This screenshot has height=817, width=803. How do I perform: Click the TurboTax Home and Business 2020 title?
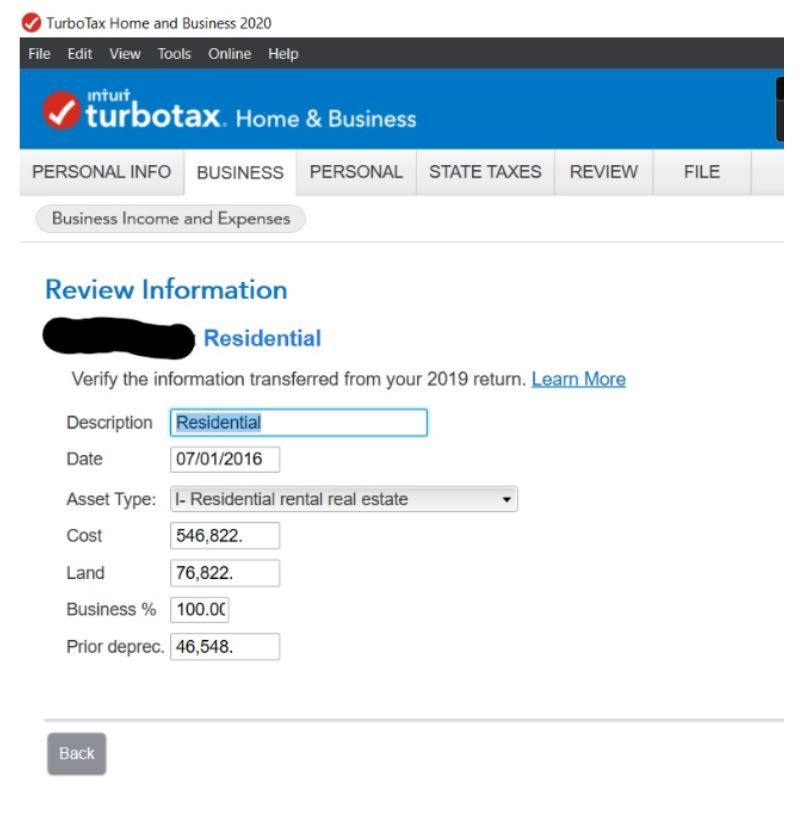pyautogui.click(x=158, y=23)
